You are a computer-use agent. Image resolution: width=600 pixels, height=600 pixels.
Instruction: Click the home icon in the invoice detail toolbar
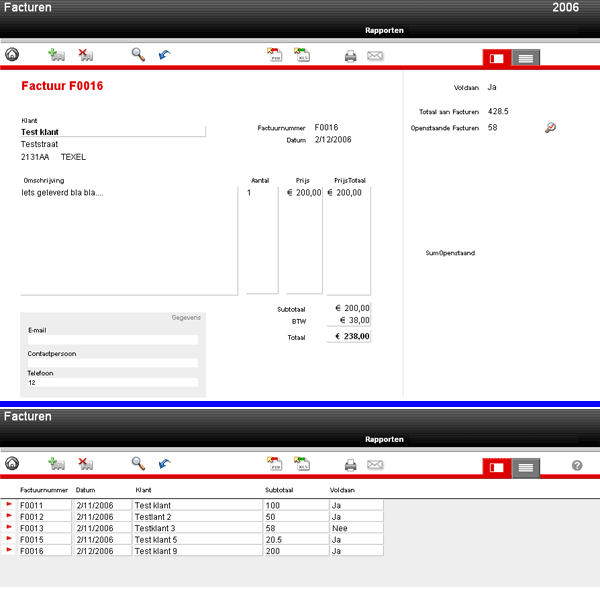pyautogui.click(x=12, y=55)
